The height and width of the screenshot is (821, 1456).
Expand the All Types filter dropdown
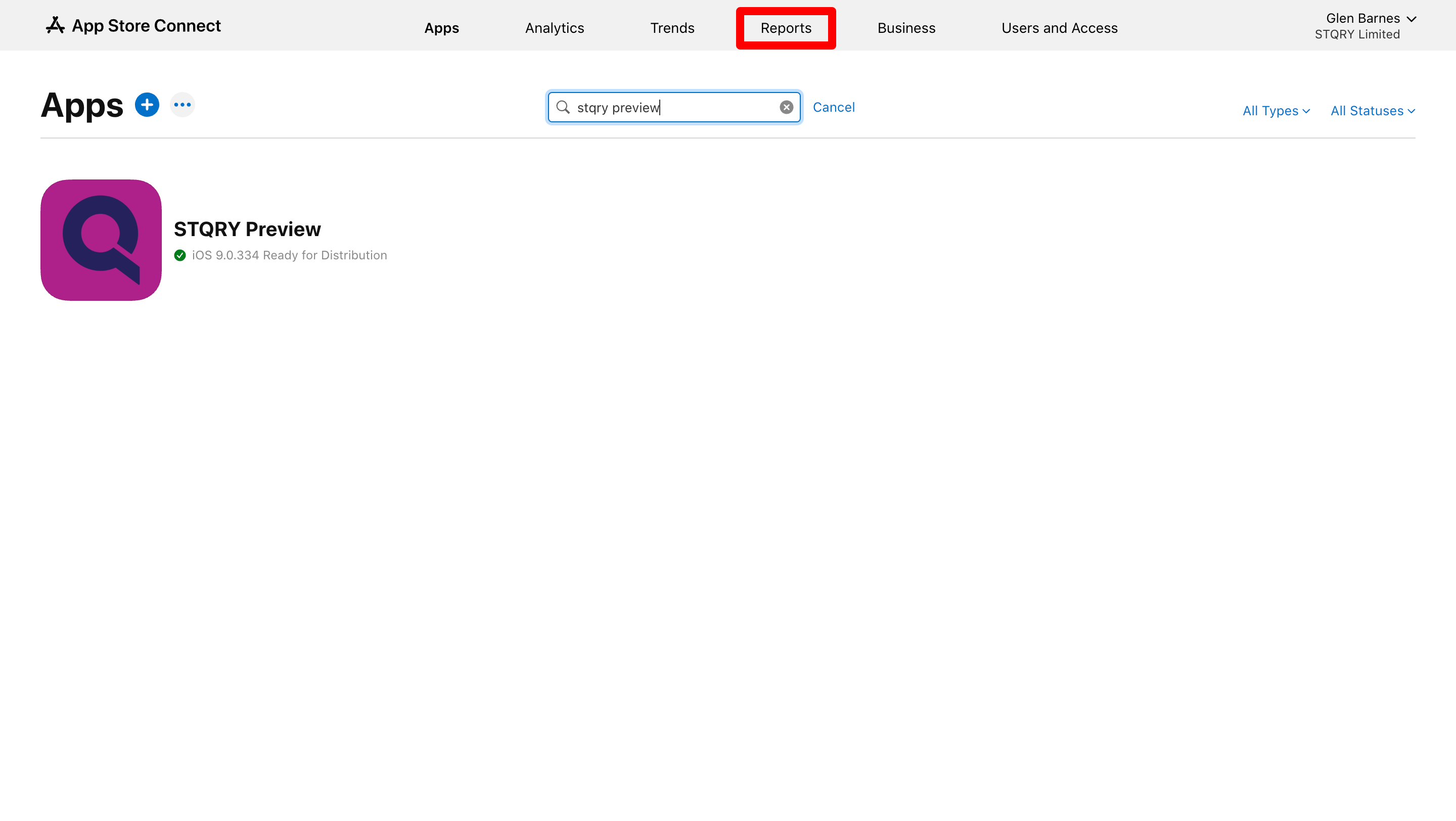tap(1276, 111)
